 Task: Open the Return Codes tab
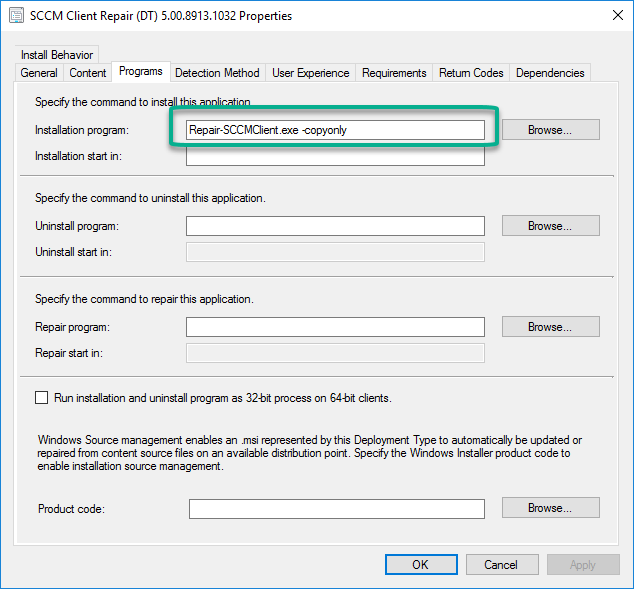click(471, 73)
